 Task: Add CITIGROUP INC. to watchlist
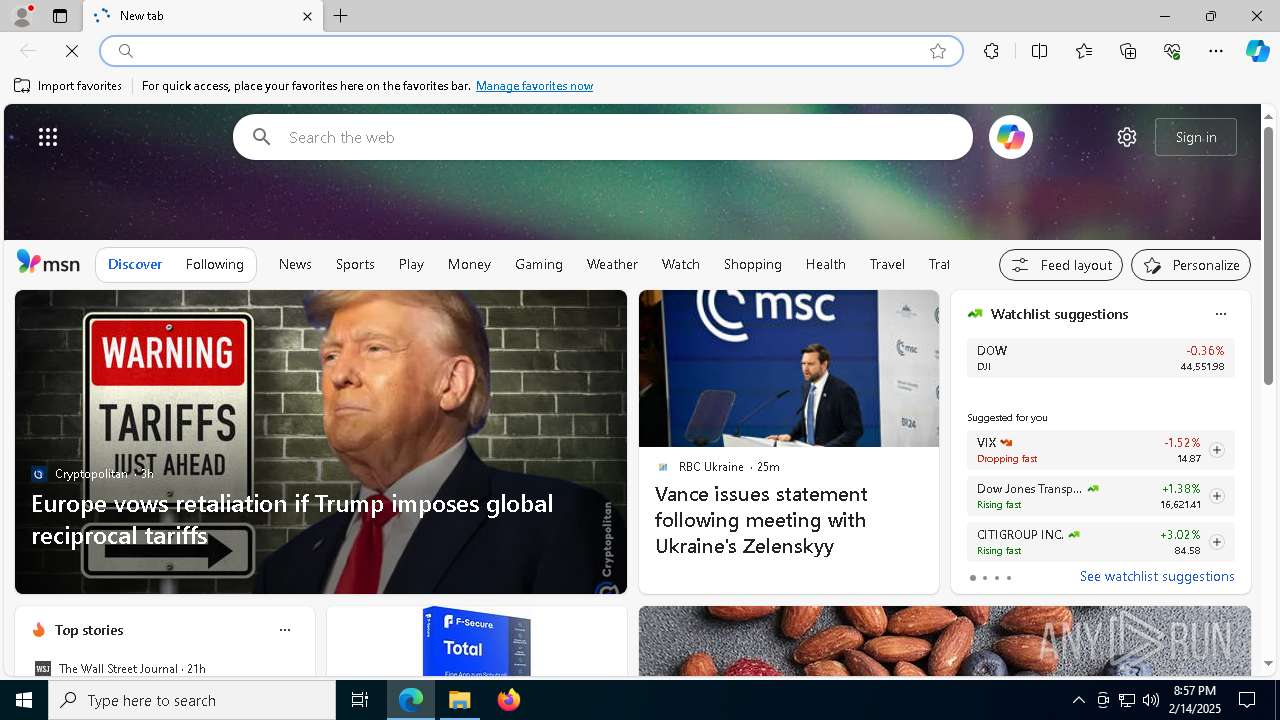(x=1216, y=542)
